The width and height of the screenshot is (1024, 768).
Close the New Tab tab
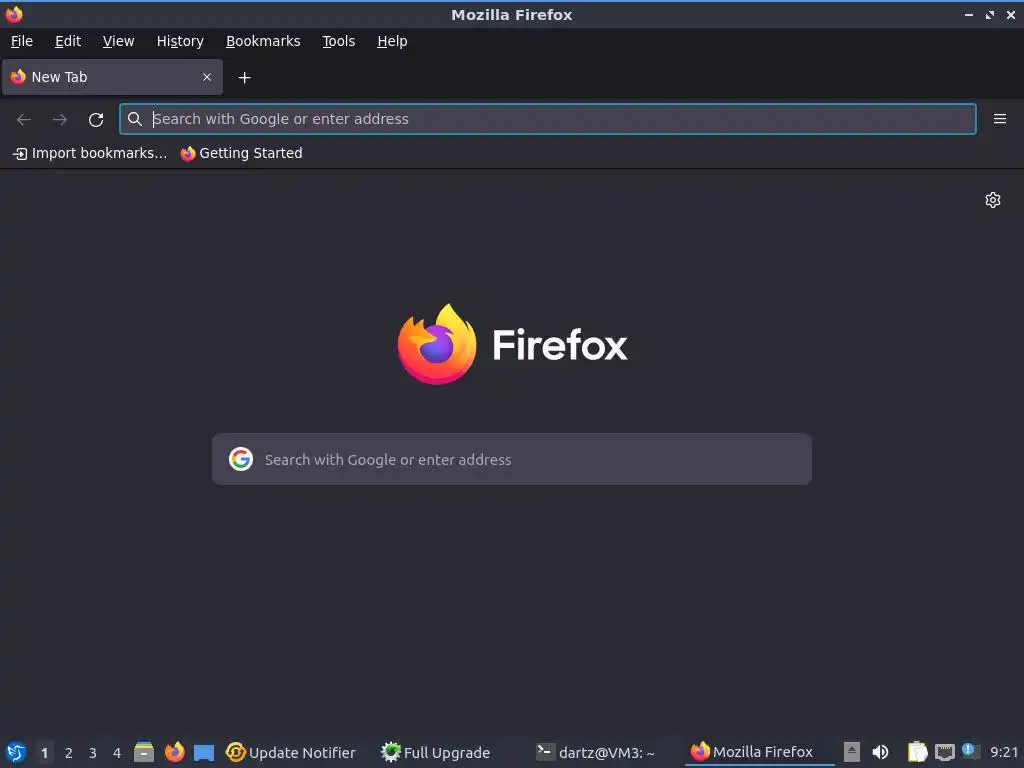[207, 77]
